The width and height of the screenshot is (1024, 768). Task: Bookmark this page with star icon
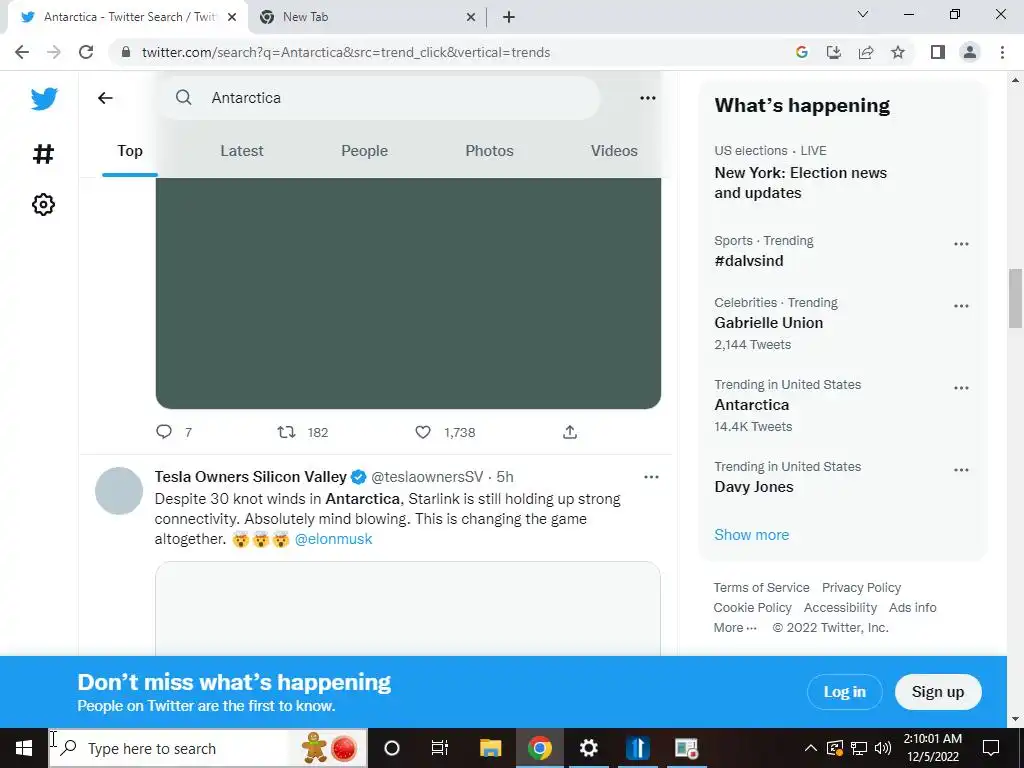click(x=898, y=52)
